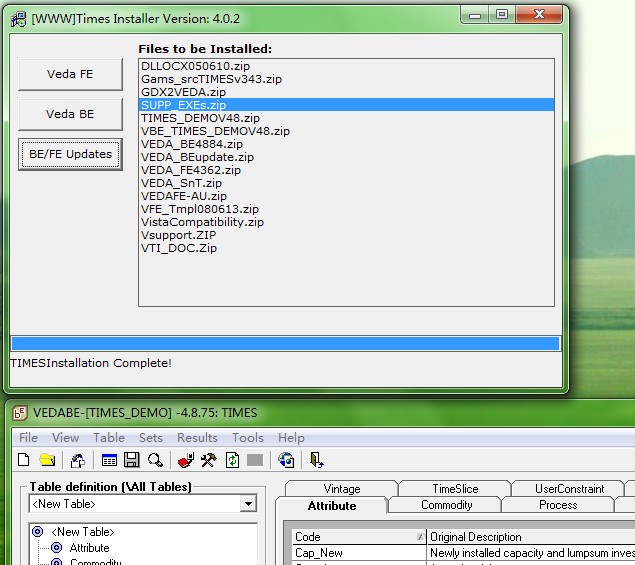Open the File menu in VEDABE
This screenshot has width=635, height=565.
click(28, 438)
